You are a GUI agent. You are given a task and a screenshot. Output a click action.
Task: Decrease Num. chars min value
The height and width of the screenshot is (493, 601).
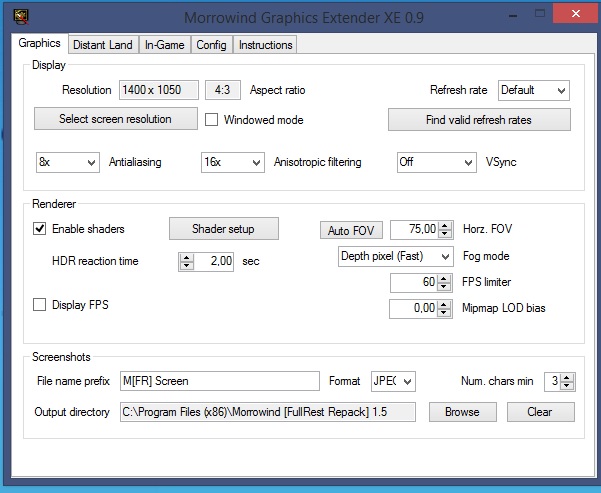(x=567, y=386)
